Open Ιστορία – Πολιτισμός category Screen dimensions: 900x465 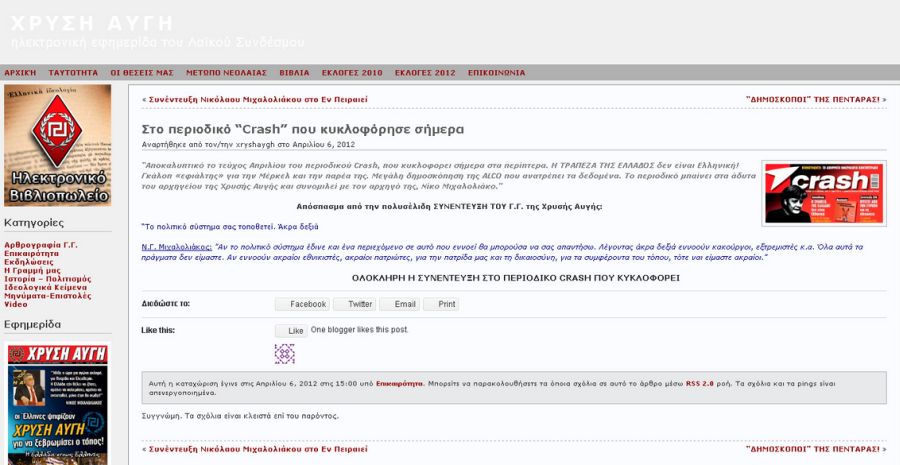point(48,279)
